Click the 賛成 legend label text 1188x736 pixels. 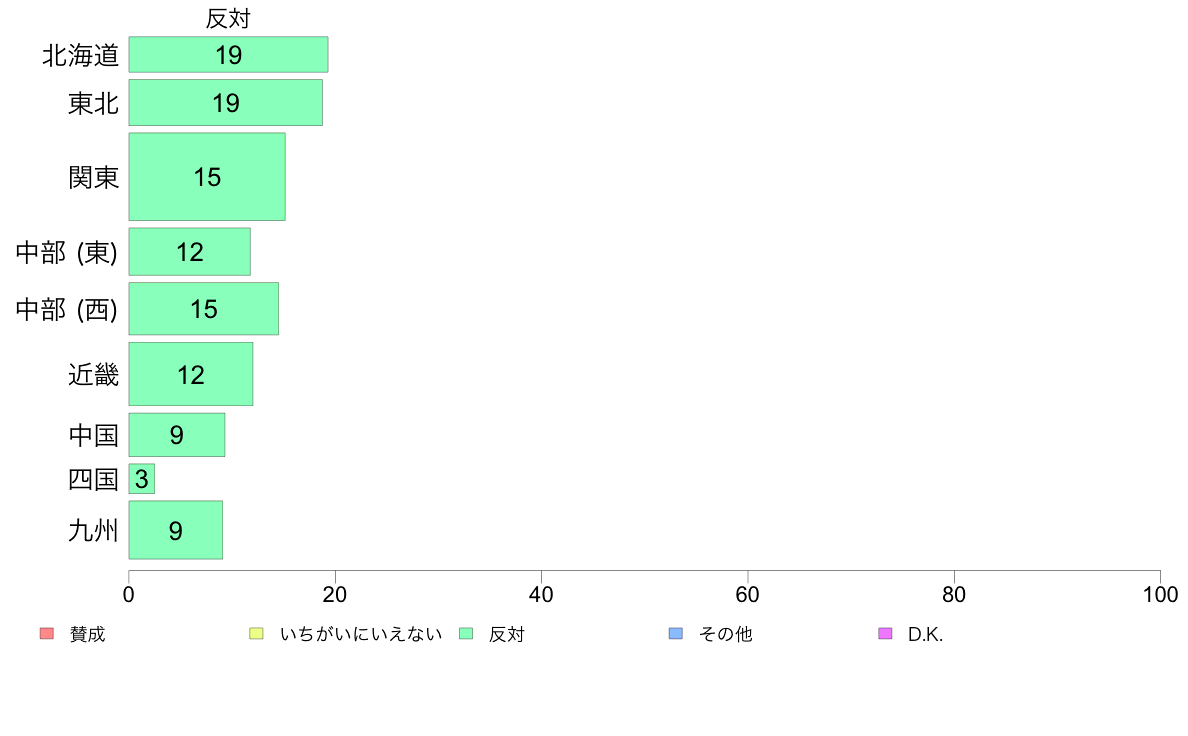[x=87, y=634]
